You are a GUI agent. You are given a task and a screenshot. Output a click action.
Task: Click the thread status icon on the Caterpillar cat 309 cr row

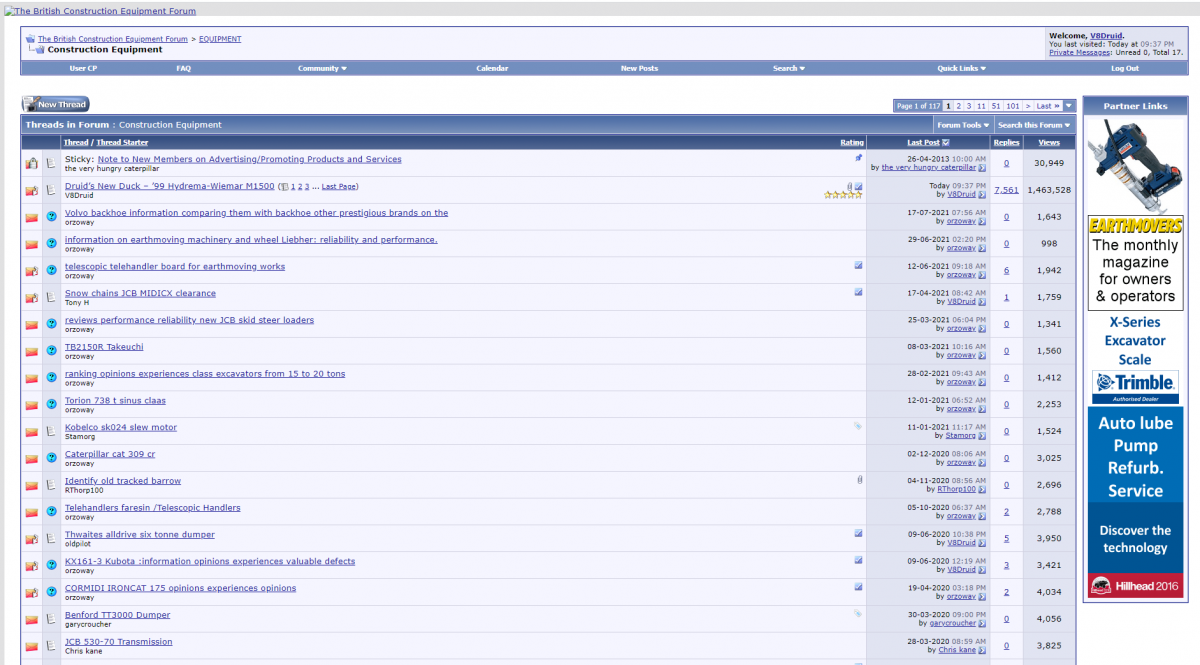pyautogui.click(x=31, y=458)
